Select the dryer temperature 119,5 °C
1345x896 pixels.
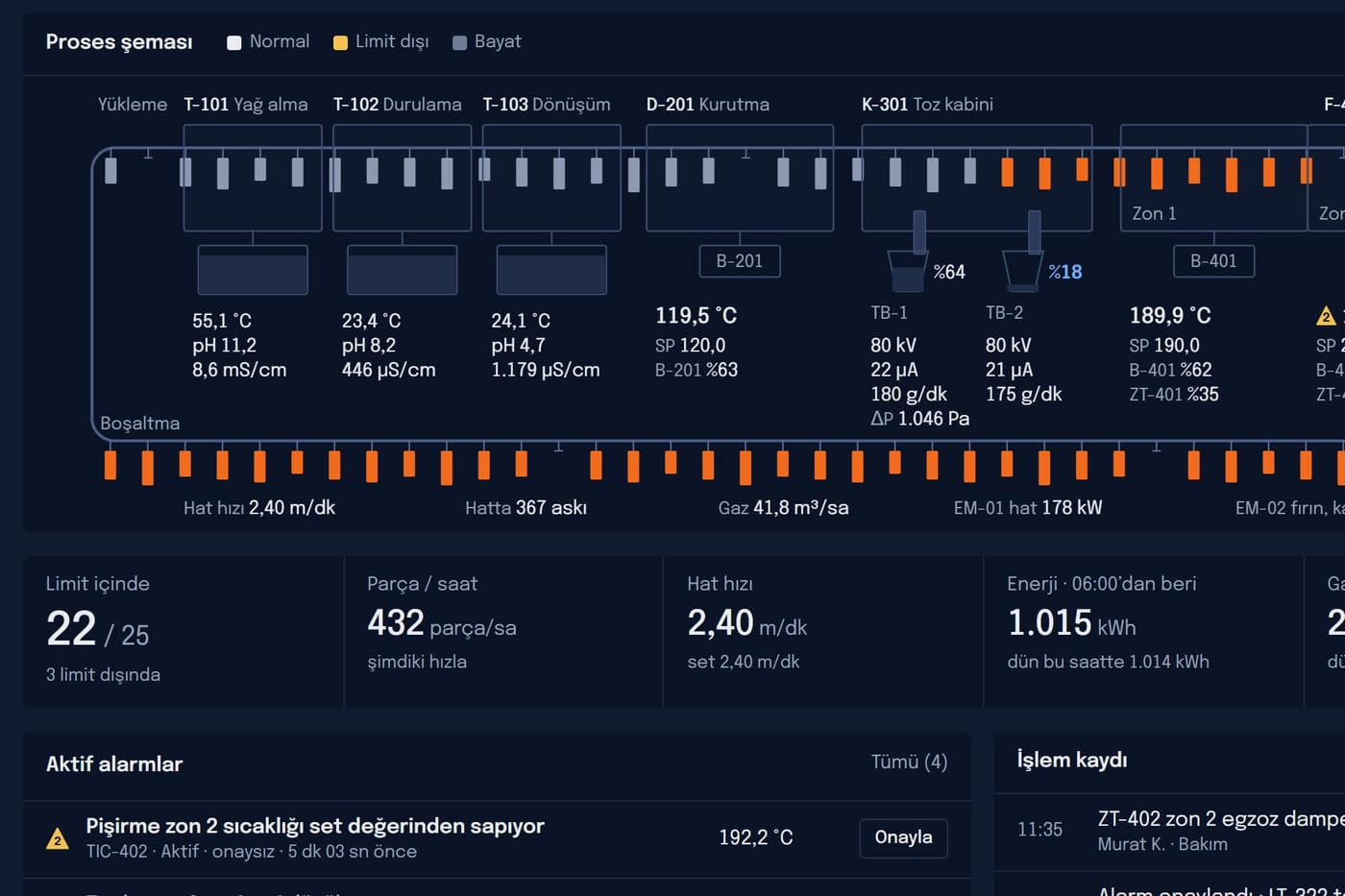[696, 316]
